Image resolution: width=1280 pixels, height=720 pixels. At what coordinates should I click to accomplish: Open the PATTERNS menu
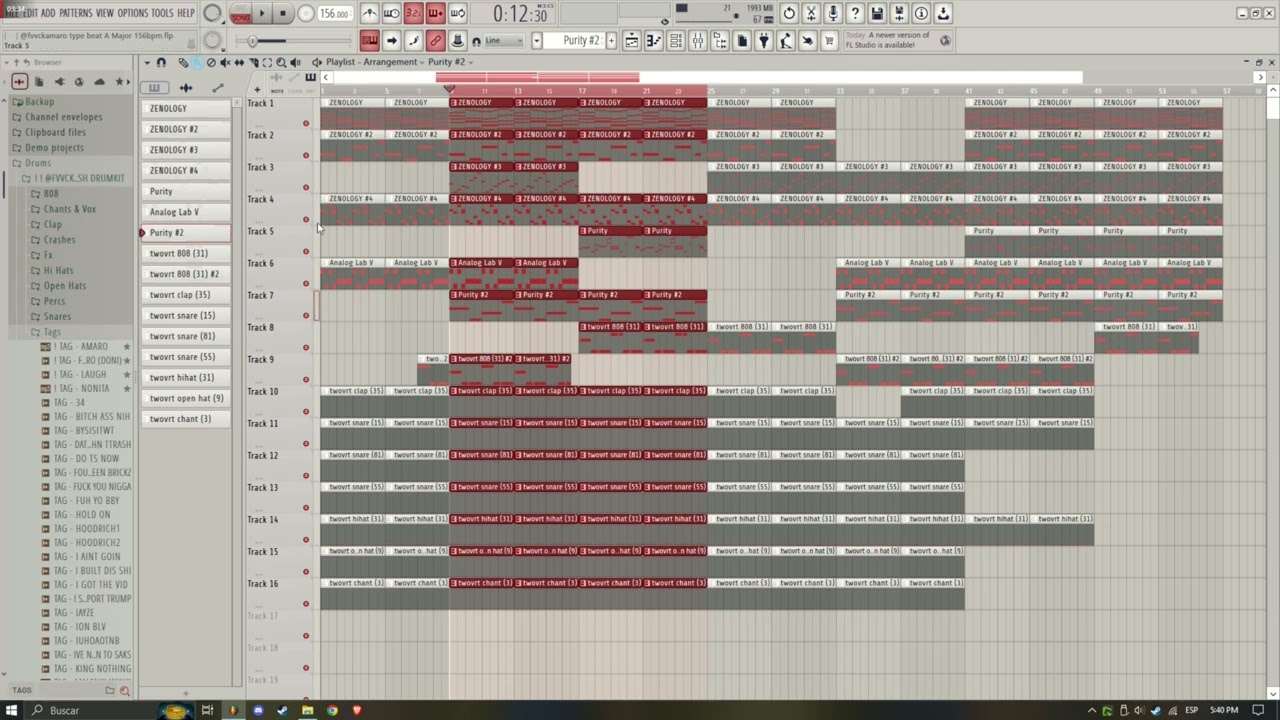coord(75,13)
